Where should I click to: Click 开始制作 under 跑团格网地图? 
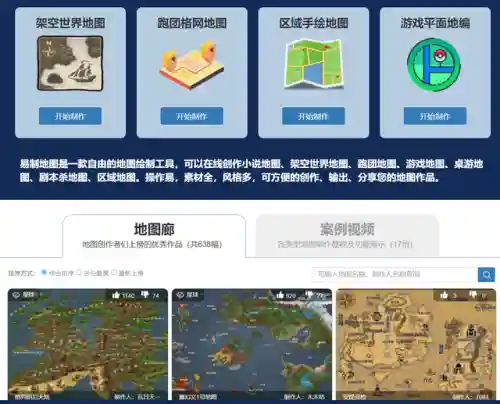tap(192, 116)
